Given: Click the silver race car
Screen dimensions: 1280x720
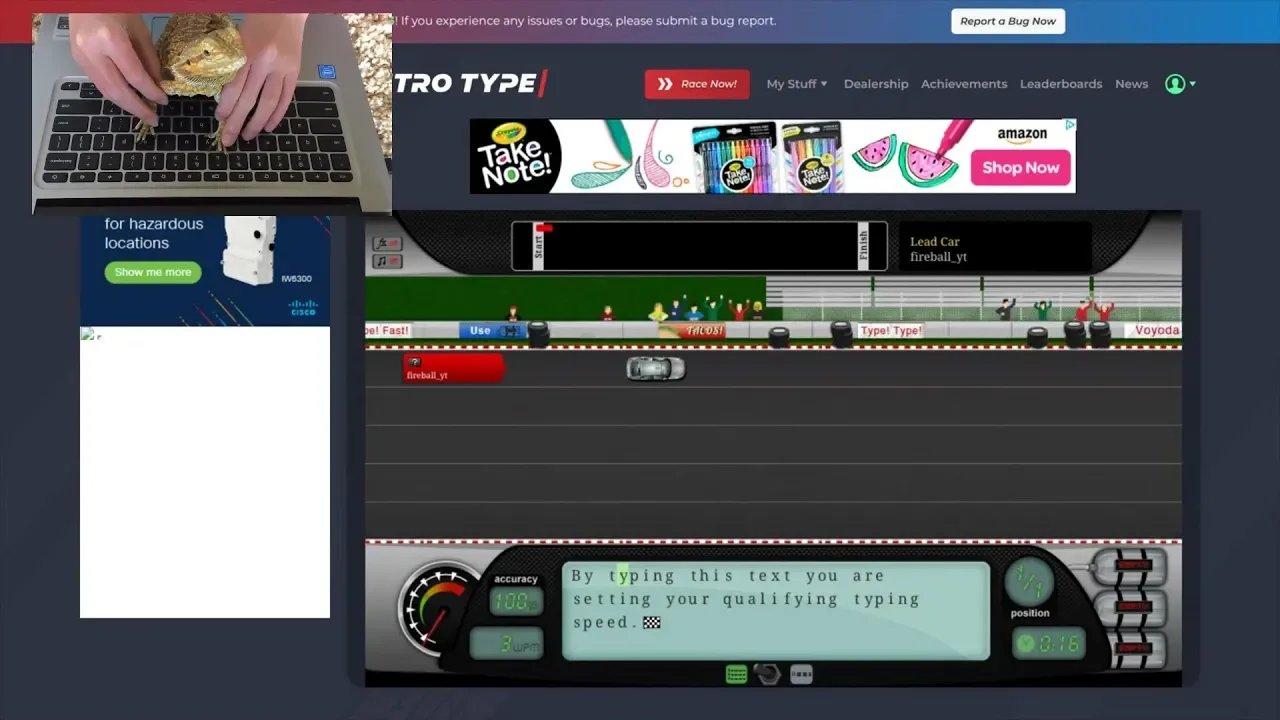Looking at the screenshot, I should (656, 369).
